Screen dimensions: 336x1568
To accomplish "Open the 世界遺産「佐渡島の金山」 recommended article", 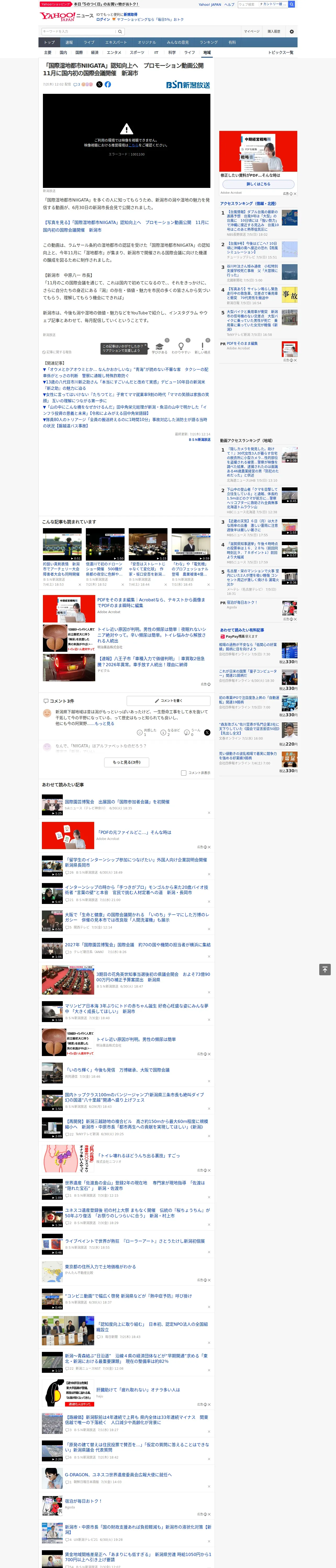I will pos(135,1185).
